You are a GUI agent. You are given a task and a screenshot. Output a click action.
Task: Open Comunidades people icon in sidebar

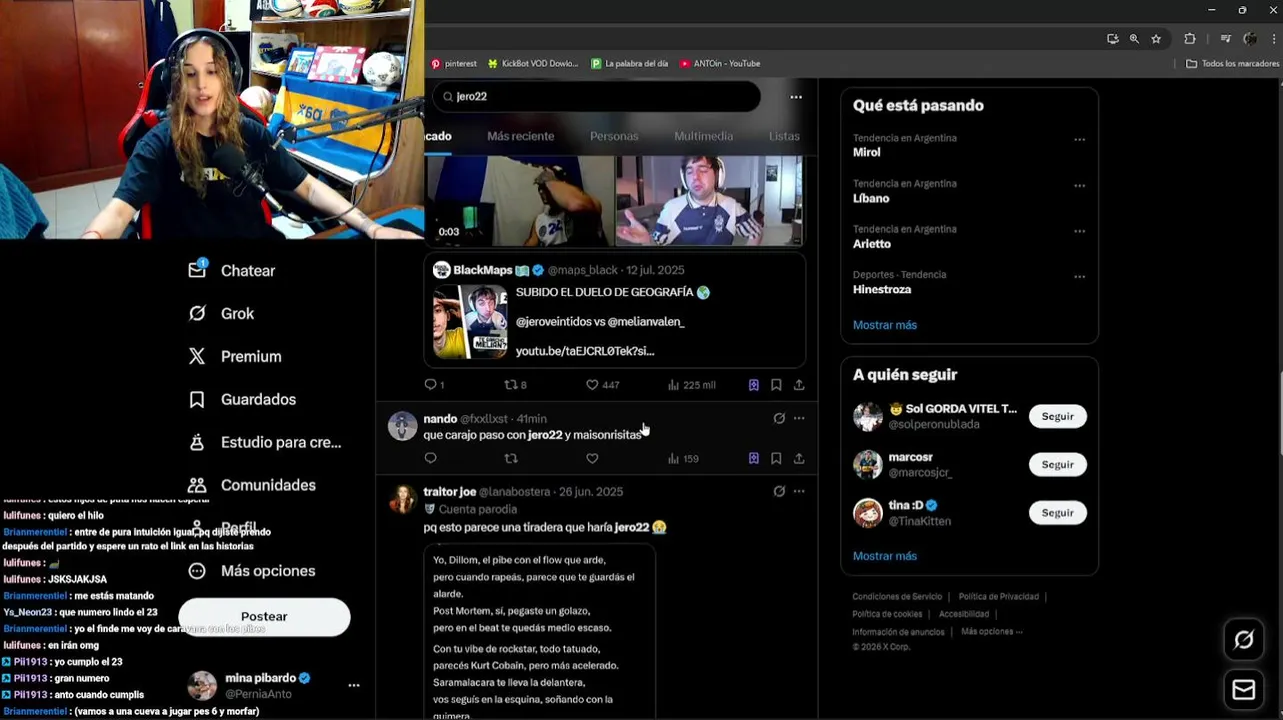pos(197,485)
